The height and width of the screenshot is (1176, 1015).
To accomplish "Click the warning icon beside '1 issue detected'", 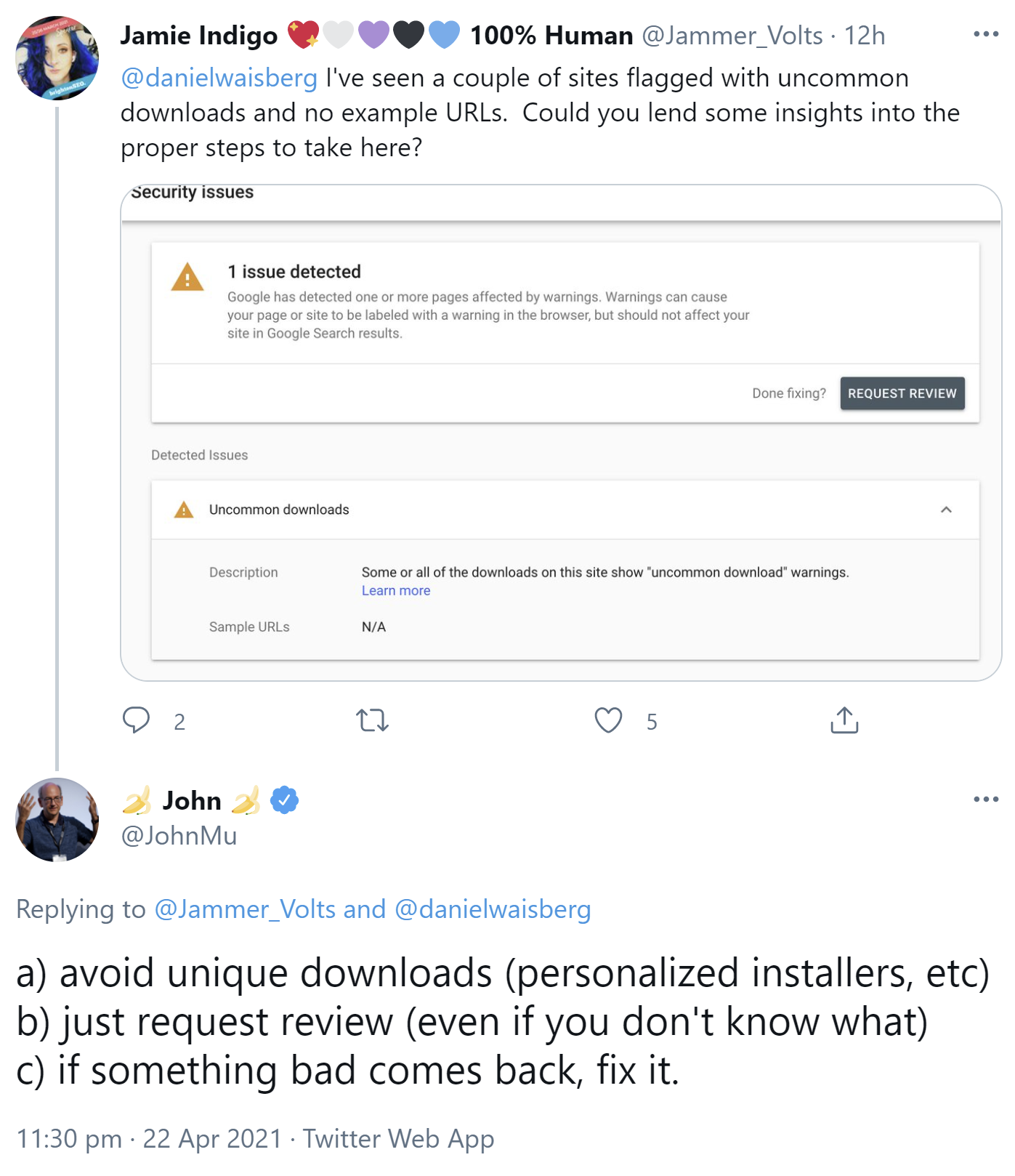I will (x=187, y=277).
